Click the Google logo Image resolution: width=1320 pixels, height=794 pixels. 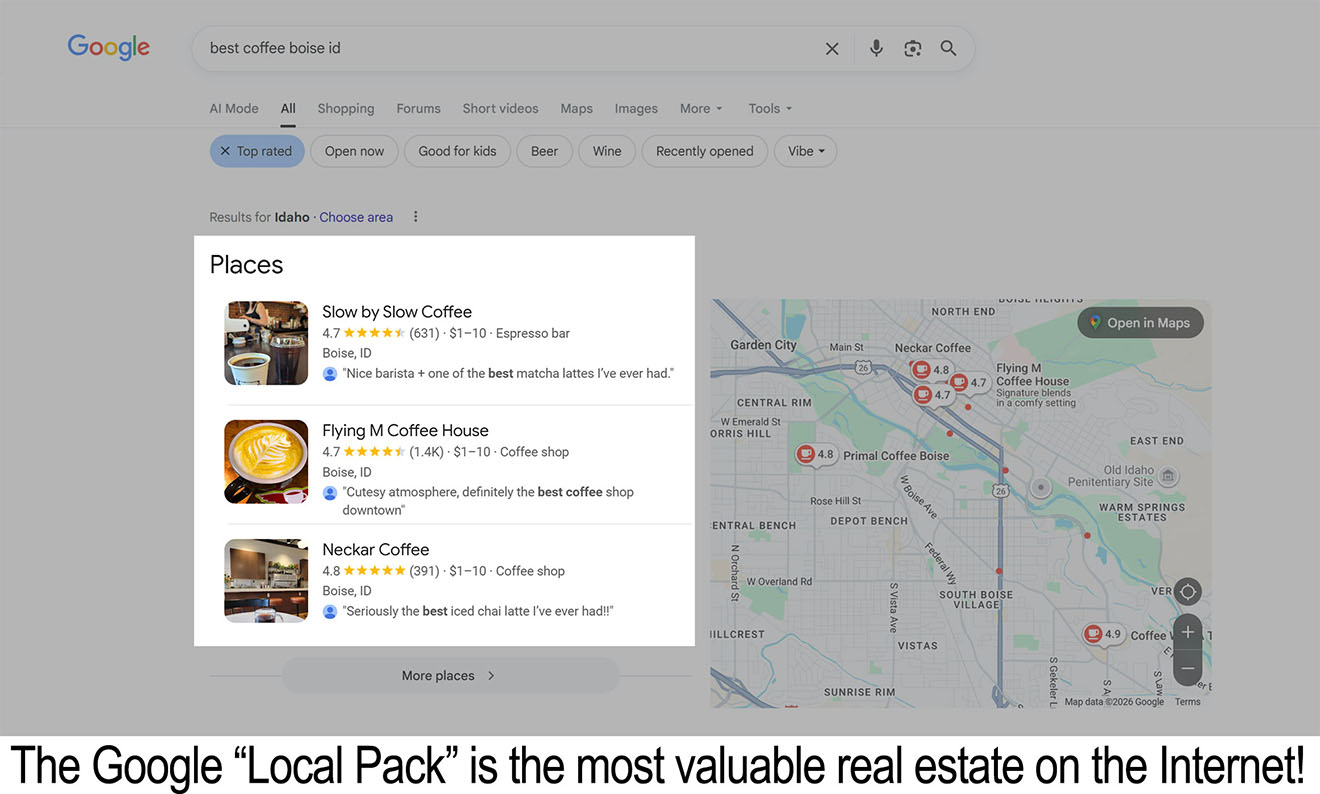coord(109,47)
